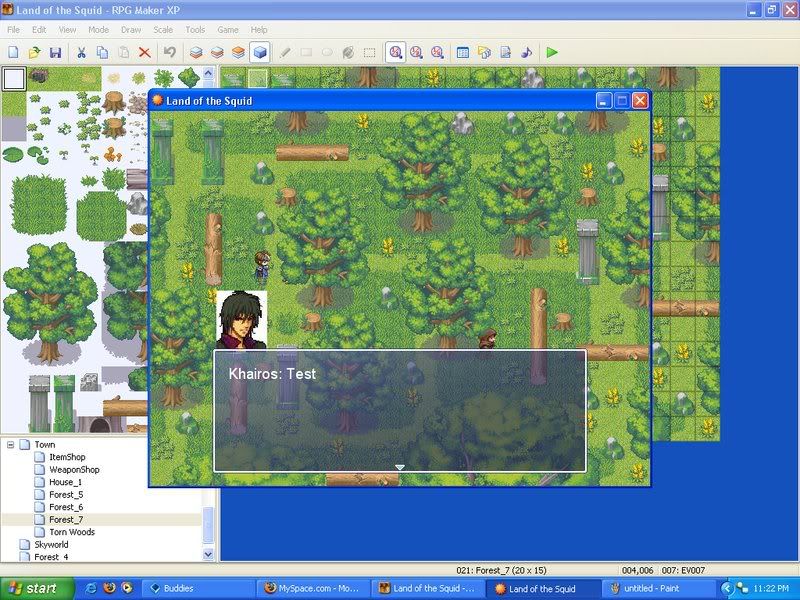Open the Draw menu
Image resolution: width=800 pixels, height=600 pixels.
[131, 30]
